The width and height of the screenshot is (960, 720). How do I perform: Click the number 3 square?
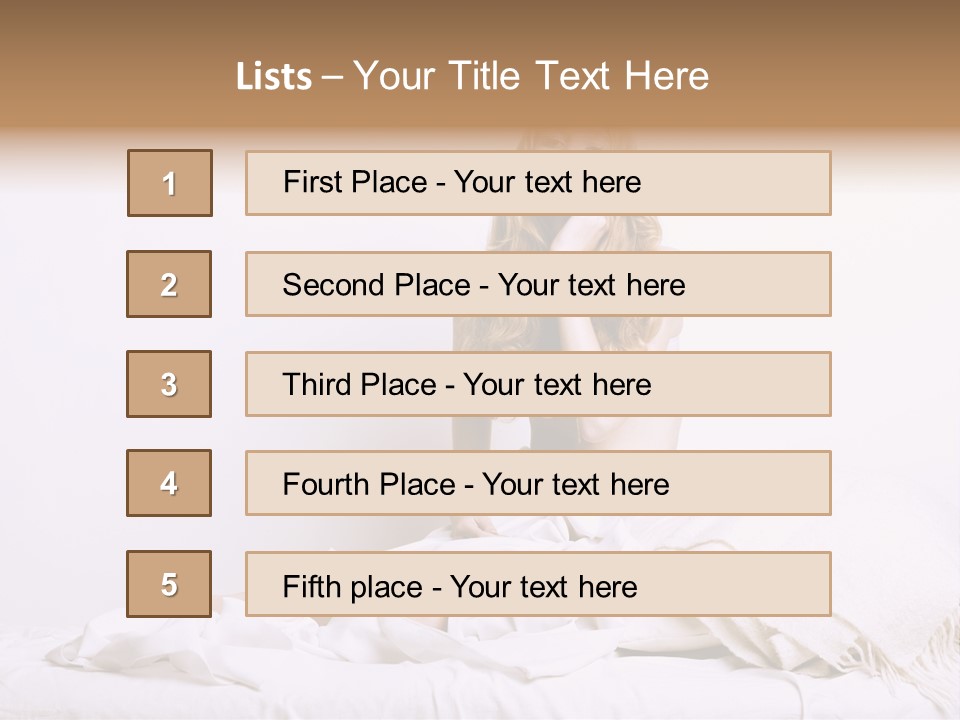pyautogui.click(x=169, y=384)
